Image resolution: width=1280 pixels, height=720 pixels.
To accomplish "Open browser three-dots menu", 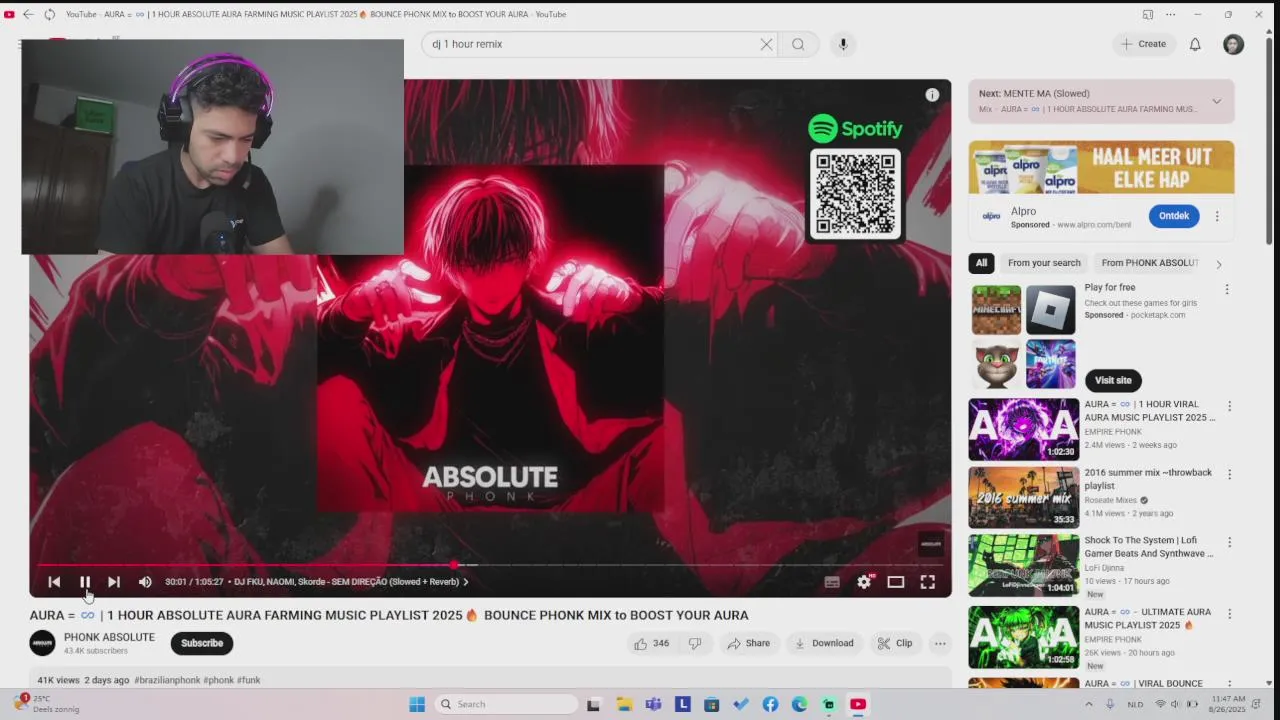I will click(1170, 14).
